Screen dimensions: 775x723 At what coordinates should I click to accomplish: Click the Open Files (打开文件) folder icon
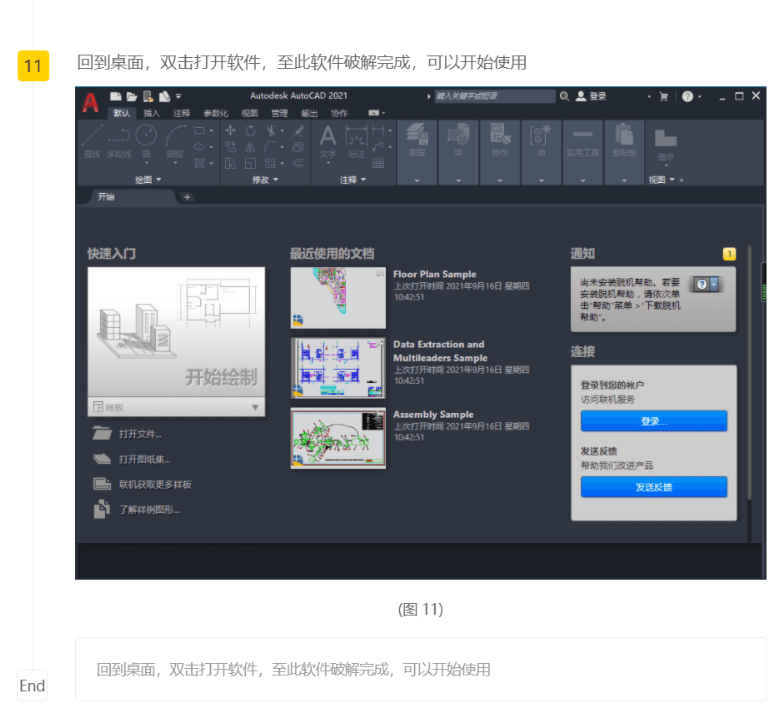[102, 434]
